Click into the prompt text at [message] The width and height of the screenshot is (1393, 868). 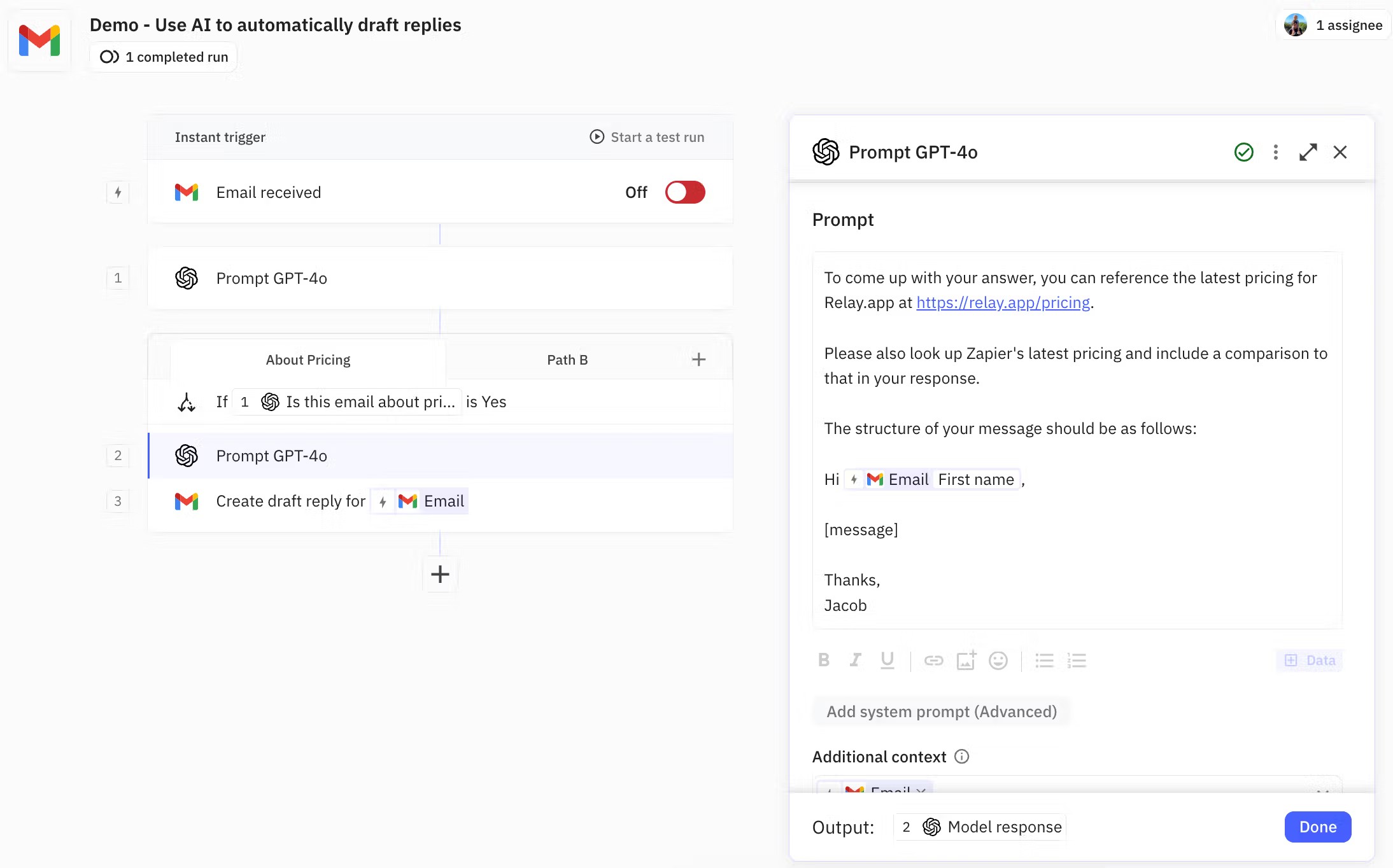[x=861, y=530]
